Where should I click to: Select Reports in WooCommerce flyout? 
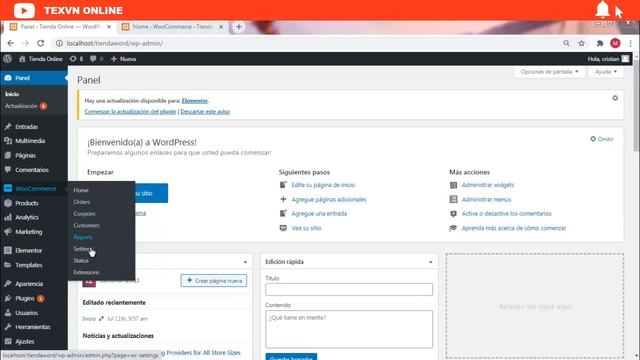point(83,237)
